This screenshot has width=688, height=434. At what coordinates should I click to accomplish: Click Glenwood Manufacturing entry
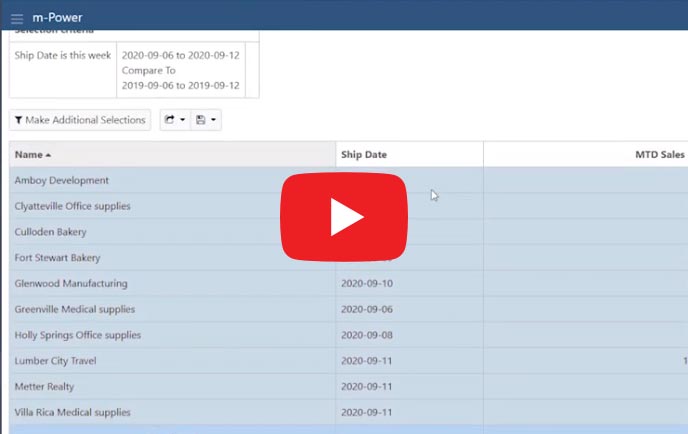click(70, 284)
